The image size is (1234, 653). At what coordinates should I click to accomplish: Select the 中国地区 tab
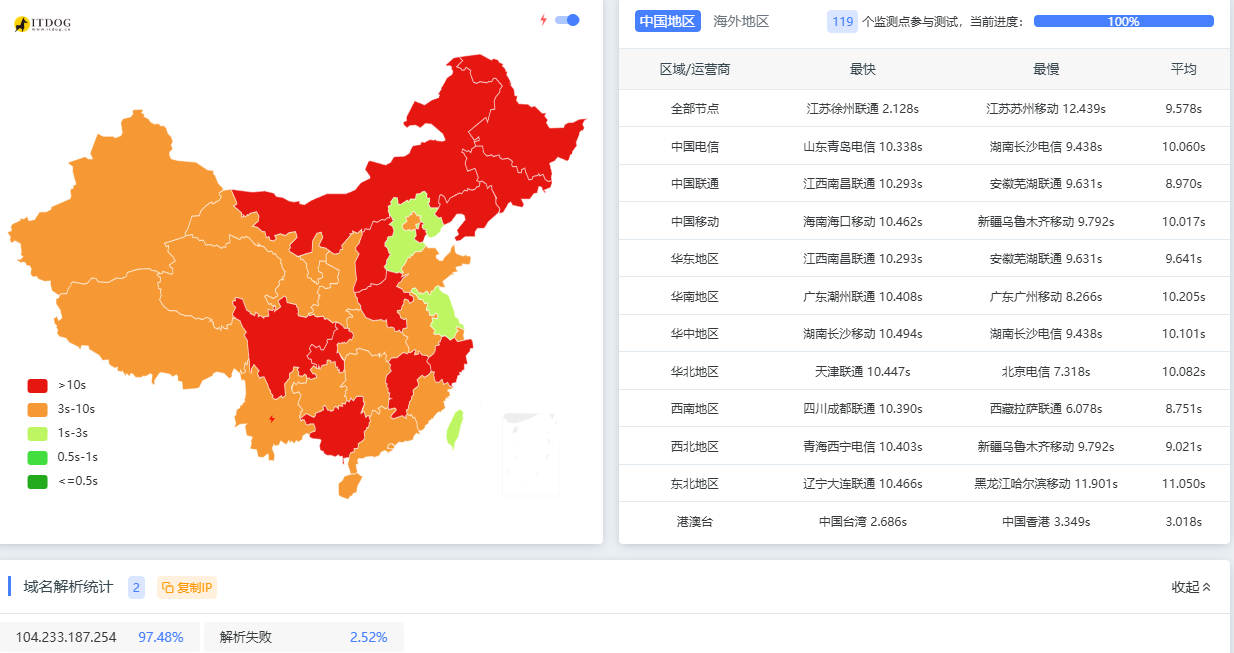(x=667, y=21)
